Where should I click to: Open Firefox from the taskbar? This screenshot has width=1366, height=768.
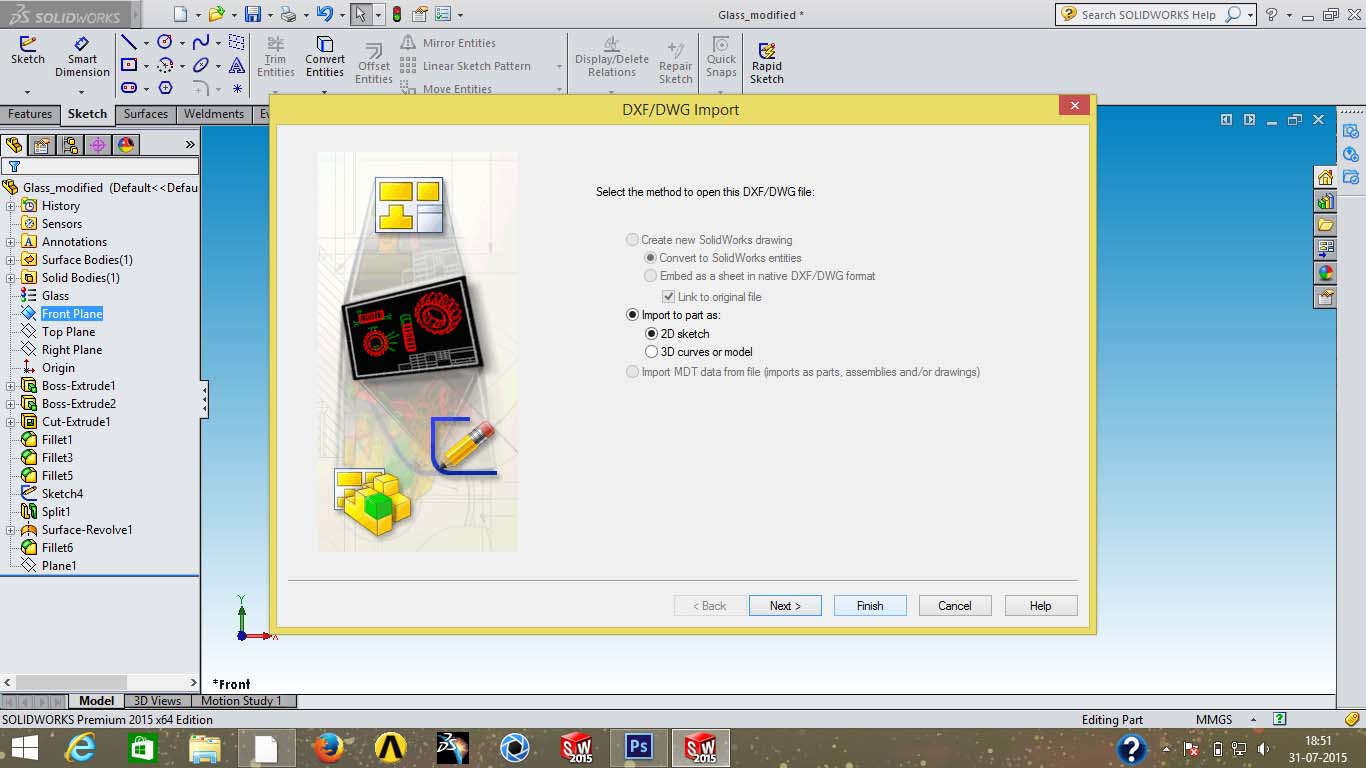click(x=328, y=748)
